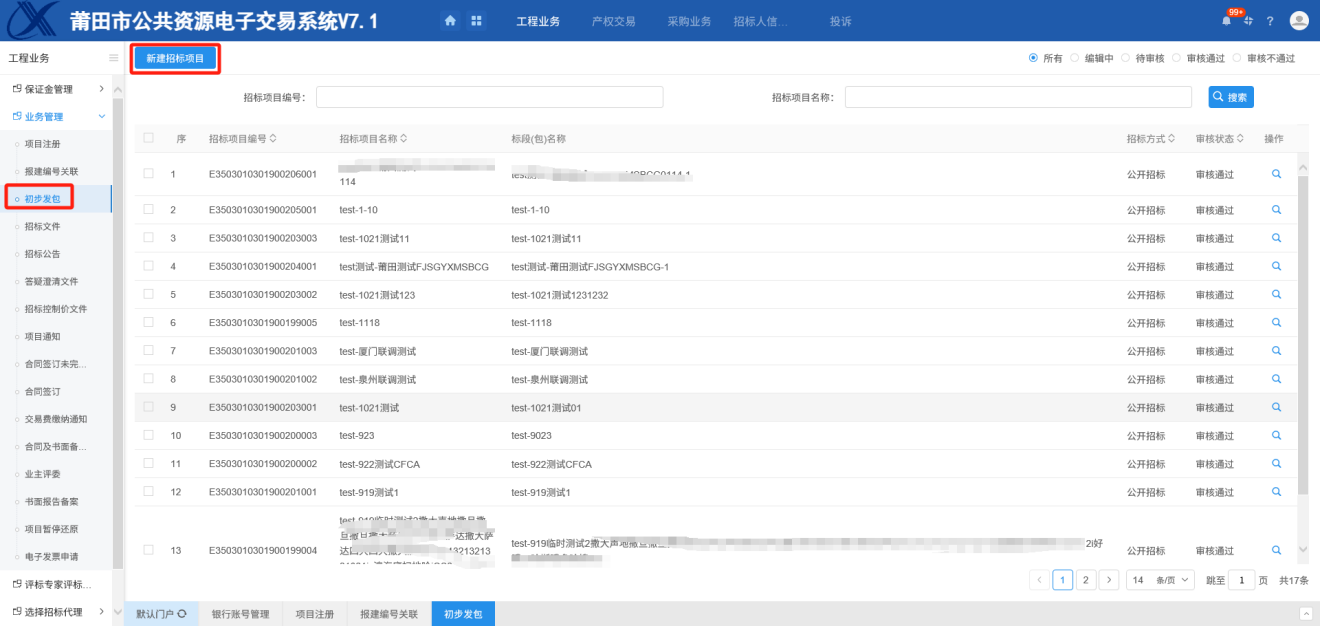Open the user avatar profile icon
The height and width of the screenshot is (626, 1320).
(x=1299, y=21)
